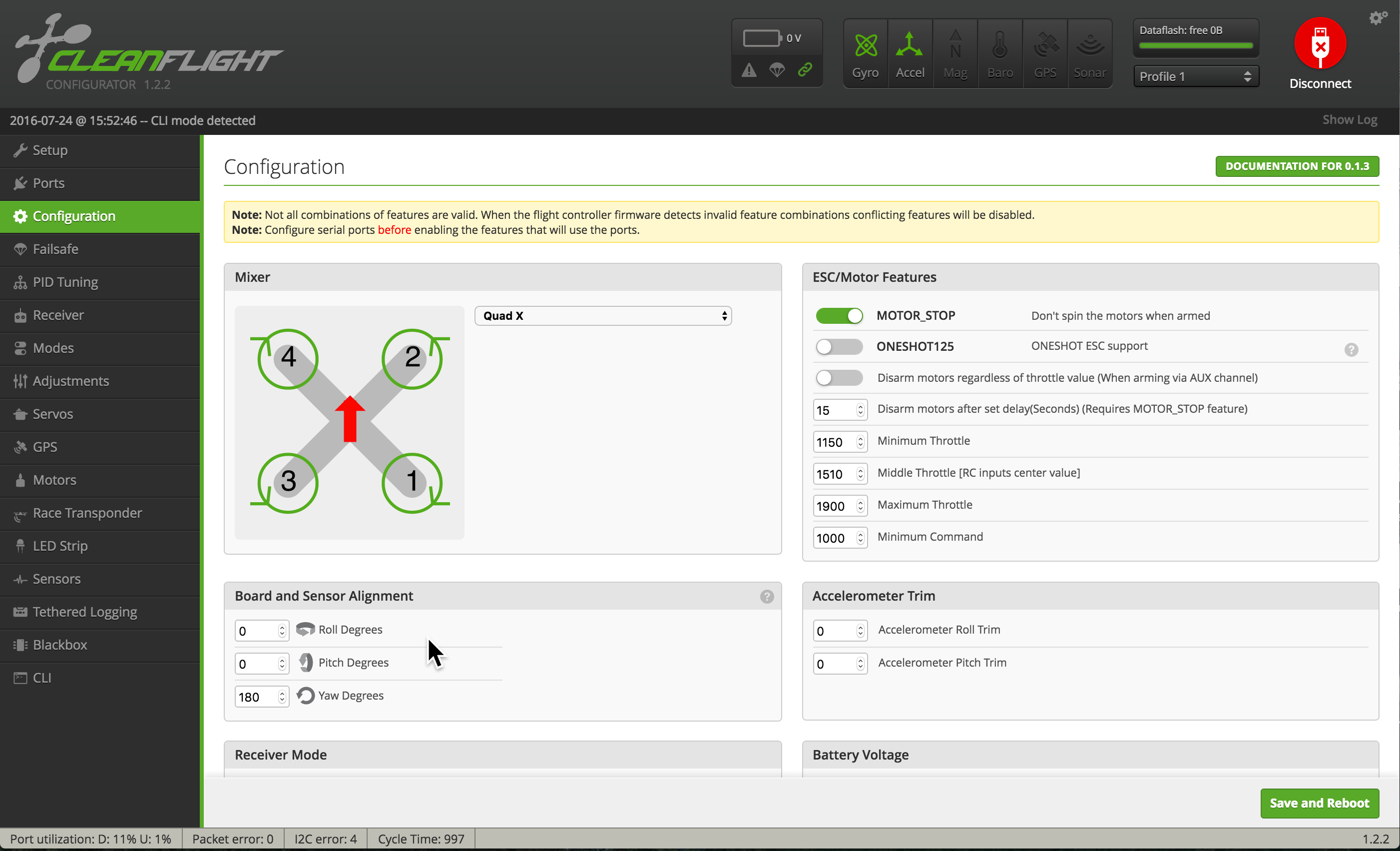This screenshot has height=851, width=1400.
Task: Click Save and Reboot button
Action: pos(1319,803)
